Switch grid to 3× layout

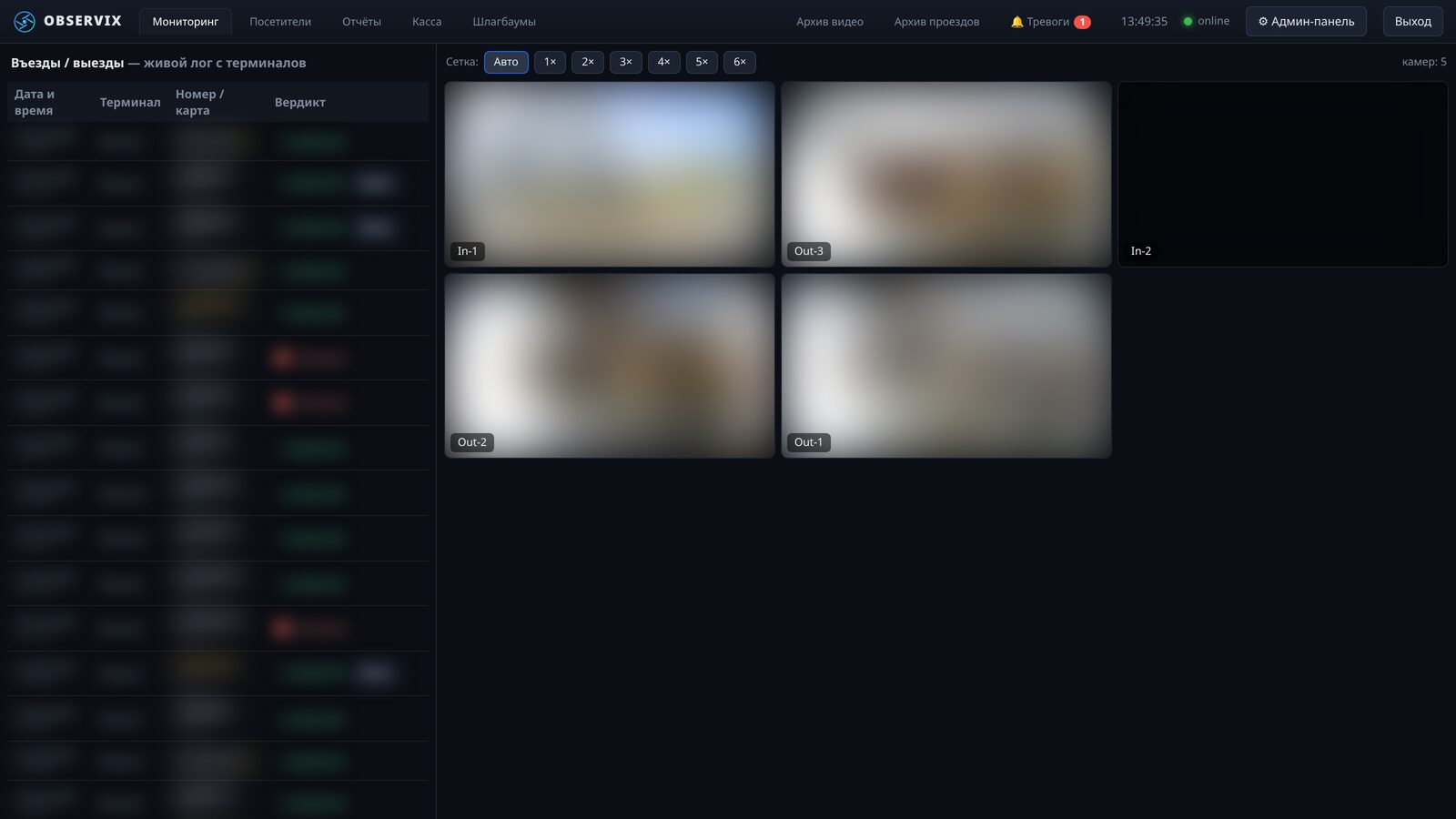click(x=626, y=62)
